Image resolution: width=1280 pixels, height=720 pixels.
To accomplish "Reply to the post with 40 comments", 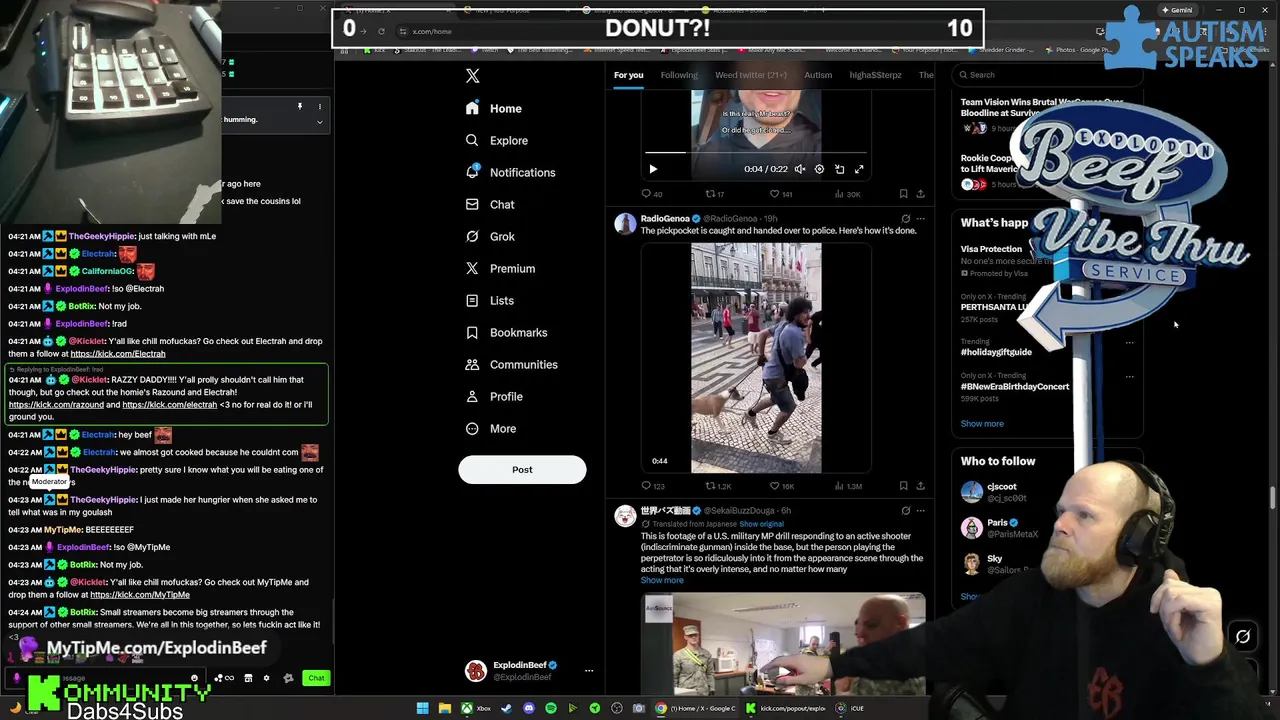I will pos(651,194).
